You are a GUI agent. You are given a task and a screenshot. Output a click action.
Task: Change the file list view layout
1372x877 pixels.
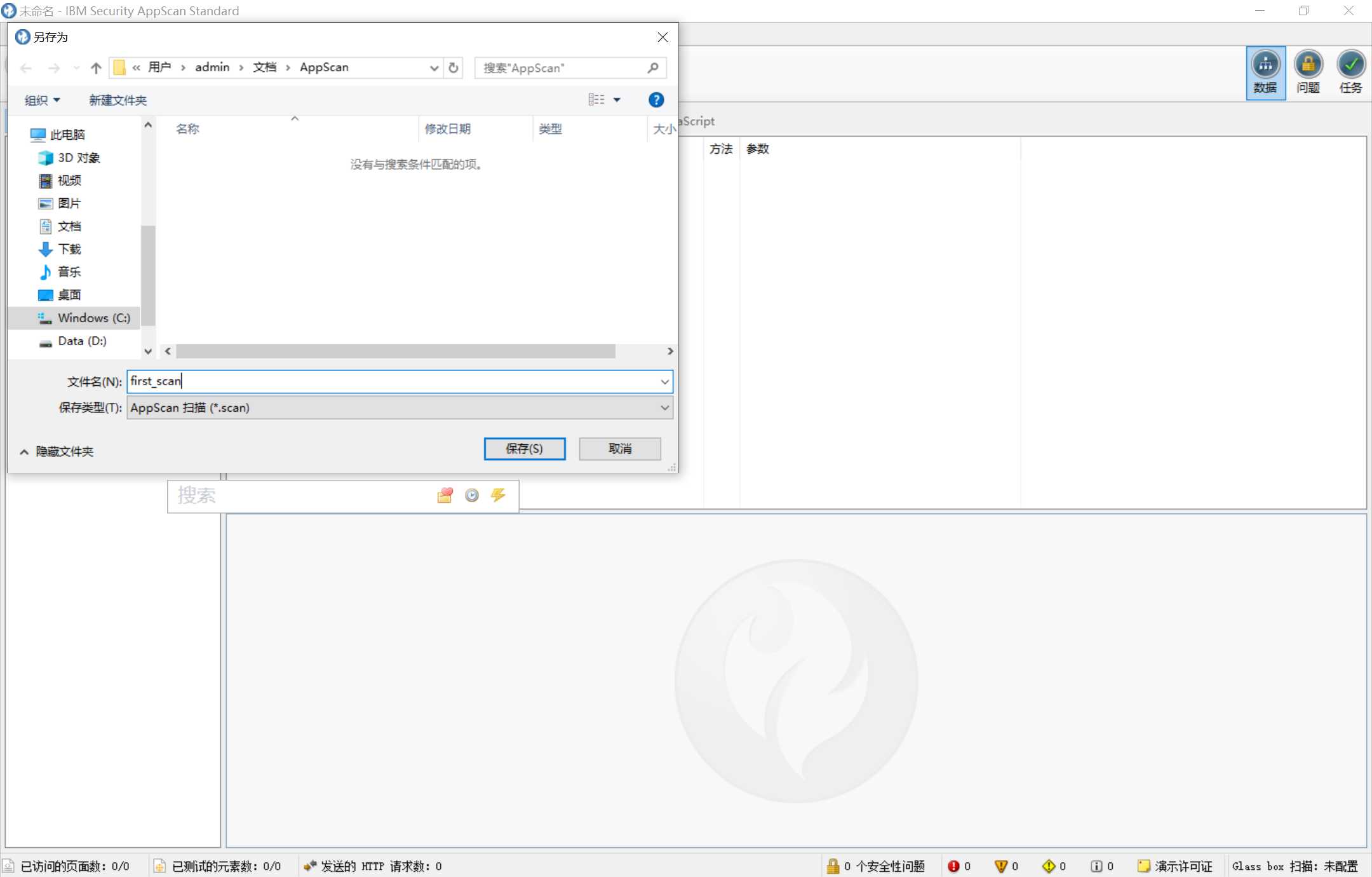click(x=596, y=100)
